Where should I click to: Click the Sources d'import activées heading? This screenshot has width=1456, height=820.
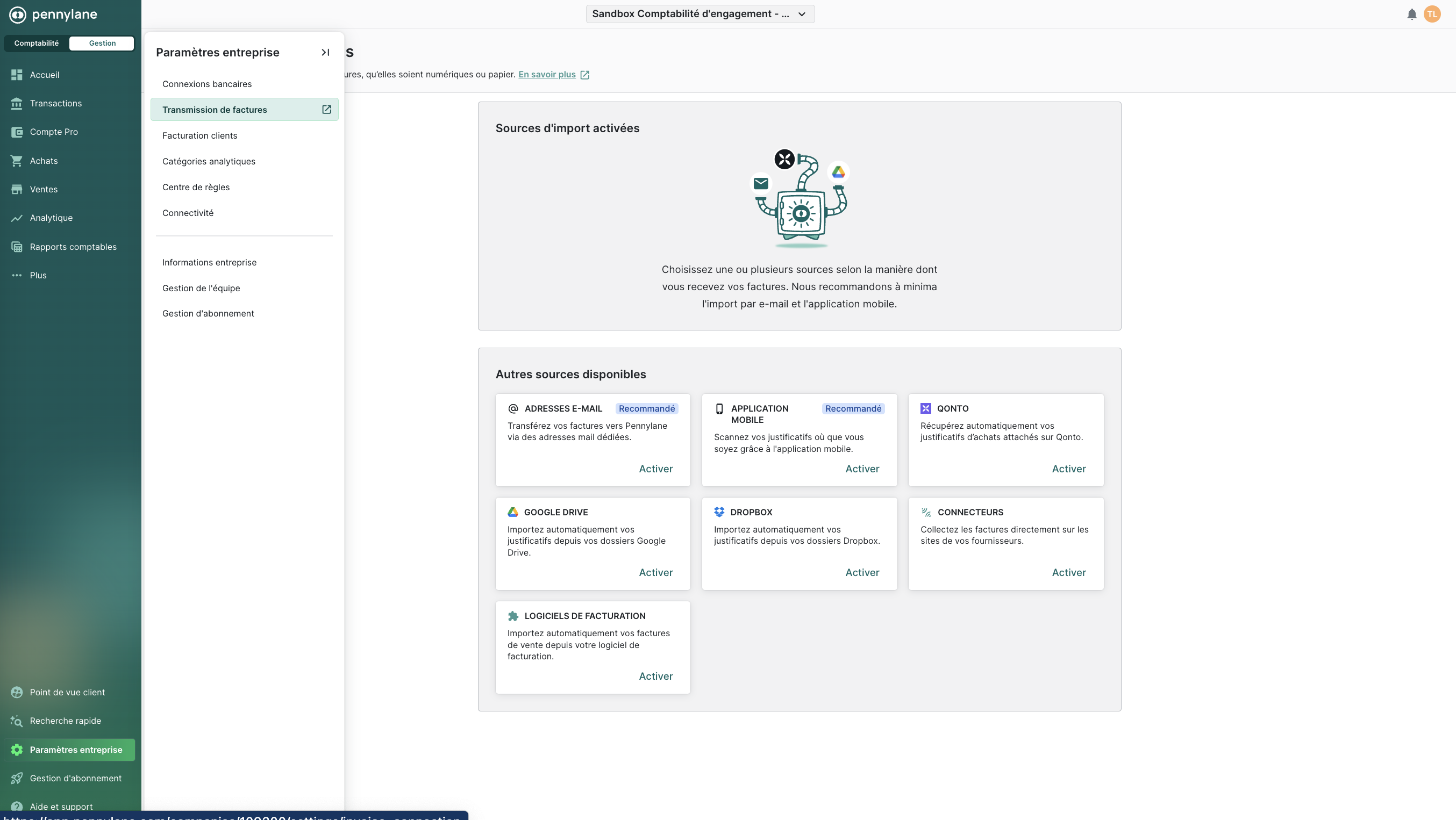coord(567,128)
